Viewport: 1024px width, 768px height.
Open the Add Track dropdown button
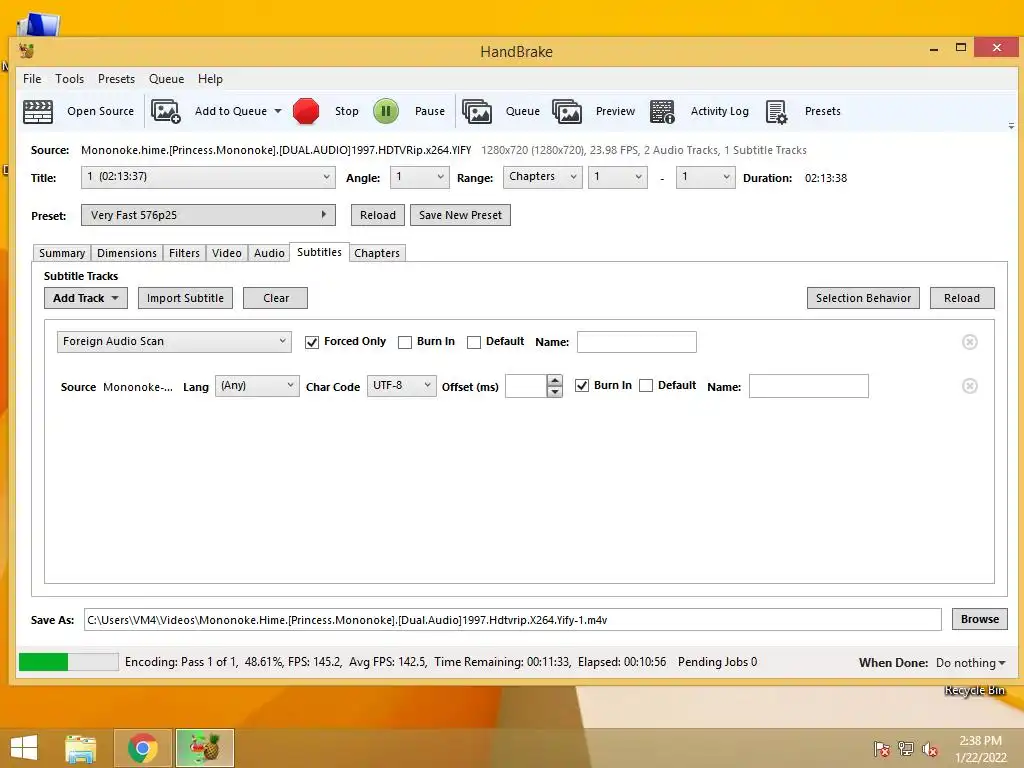[x=86, y=298]
